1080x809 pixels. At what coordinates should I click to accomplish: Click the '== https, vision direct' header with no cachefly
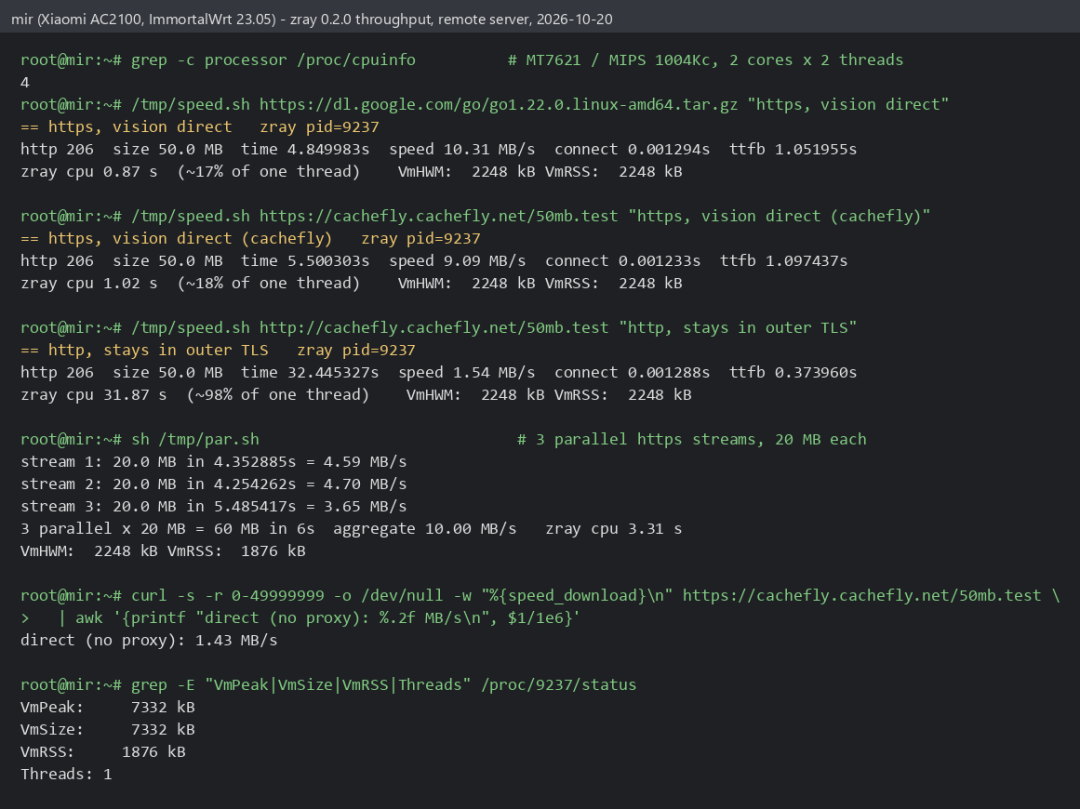click(x=126, y=127)
